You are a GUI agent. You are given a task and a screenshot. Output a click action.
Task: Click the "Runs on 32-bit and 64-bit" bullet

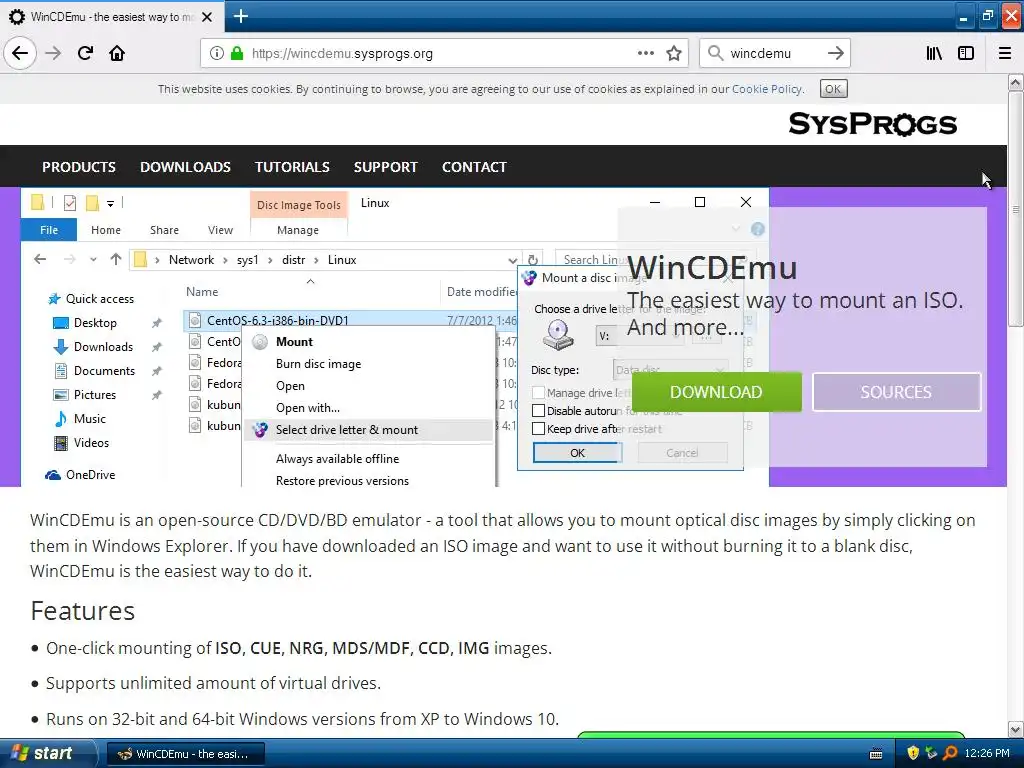coord(302,719)
